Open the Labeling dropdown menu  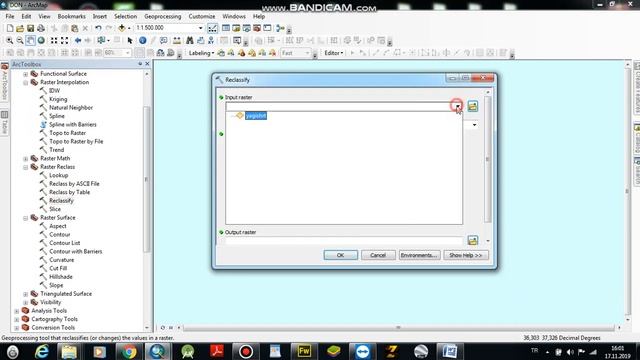point(201,53)
